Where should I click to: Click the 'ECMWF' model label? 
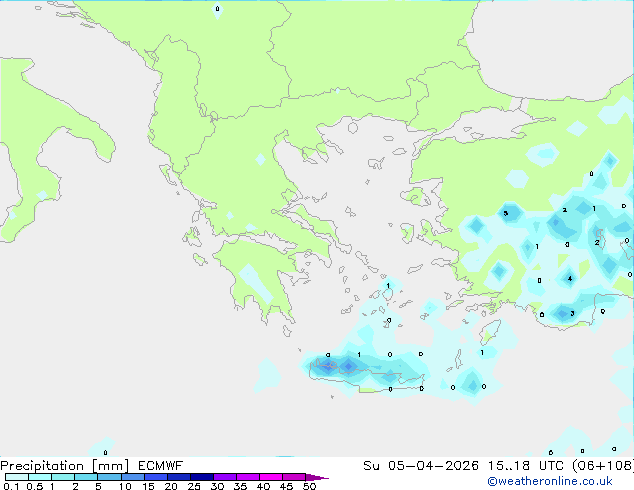pyautogui.click(x=161, y=466)
